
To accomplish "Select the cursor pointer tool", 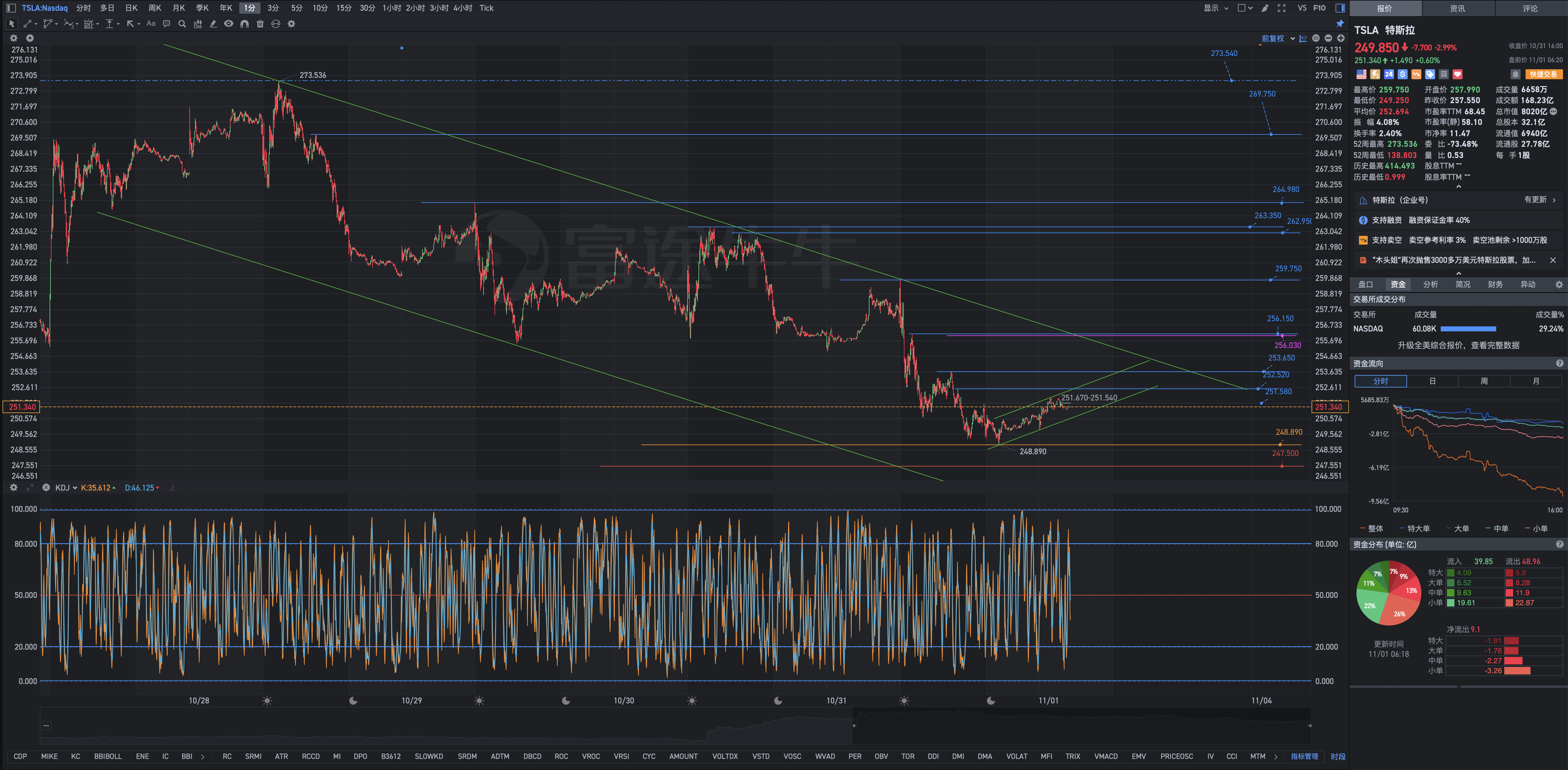I will (x=11, y=24).
